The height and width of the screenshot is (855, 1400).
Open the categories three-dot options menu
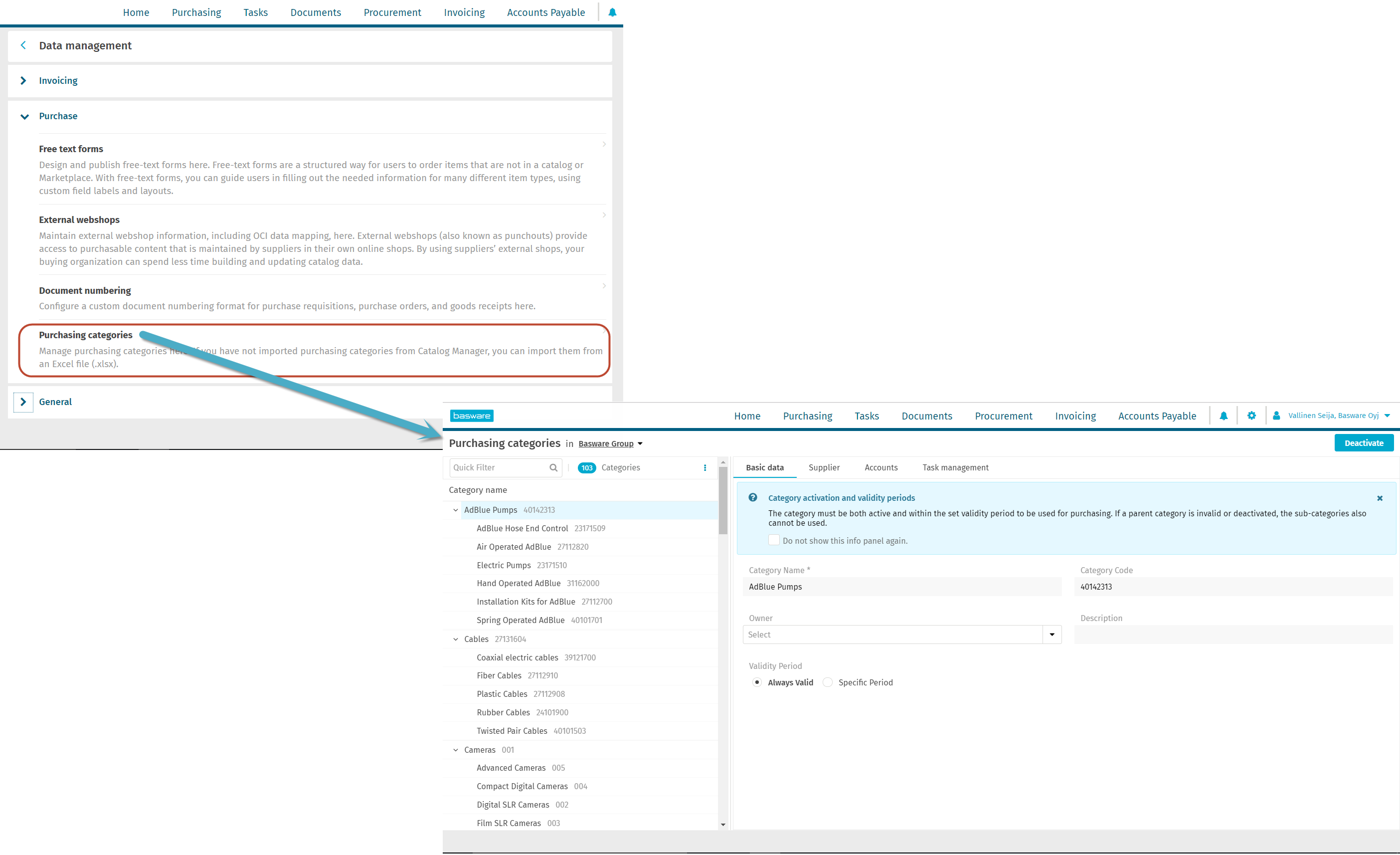[x=705, y=467]
